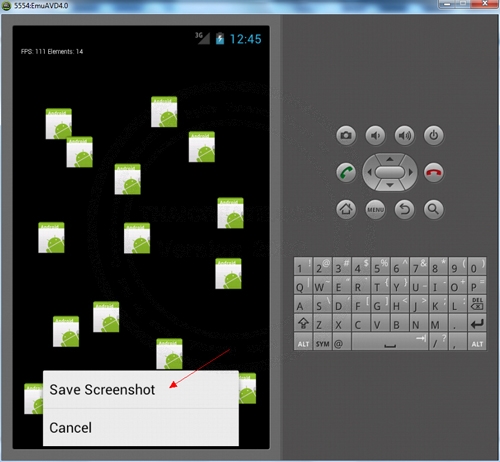Tap the slash question mark key
Viewport: 500px width, 462px height.
(438, 342)
